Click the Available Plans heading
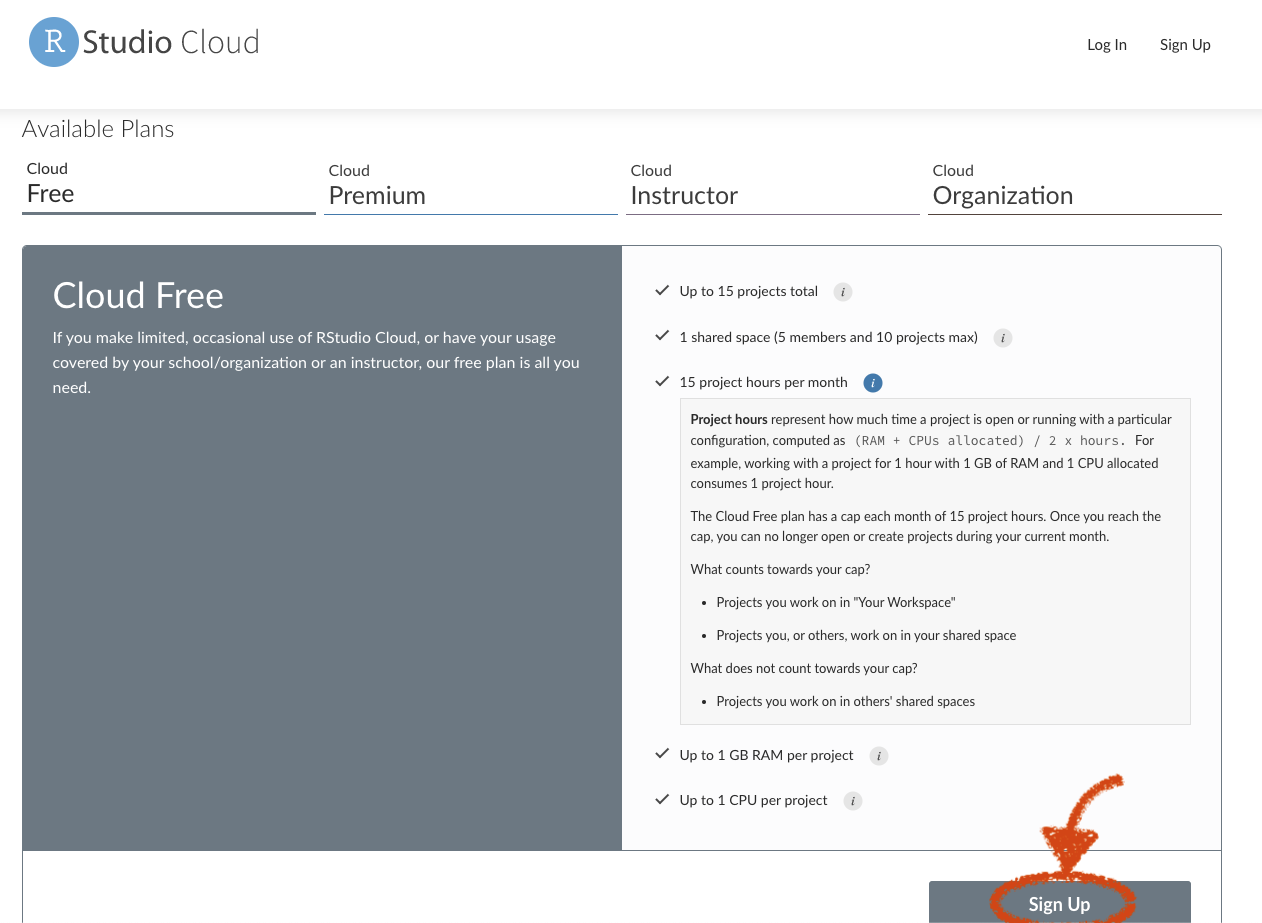The width and height of the screenshot is (1262, 923). pyautogui.click(x=98, y=129)
